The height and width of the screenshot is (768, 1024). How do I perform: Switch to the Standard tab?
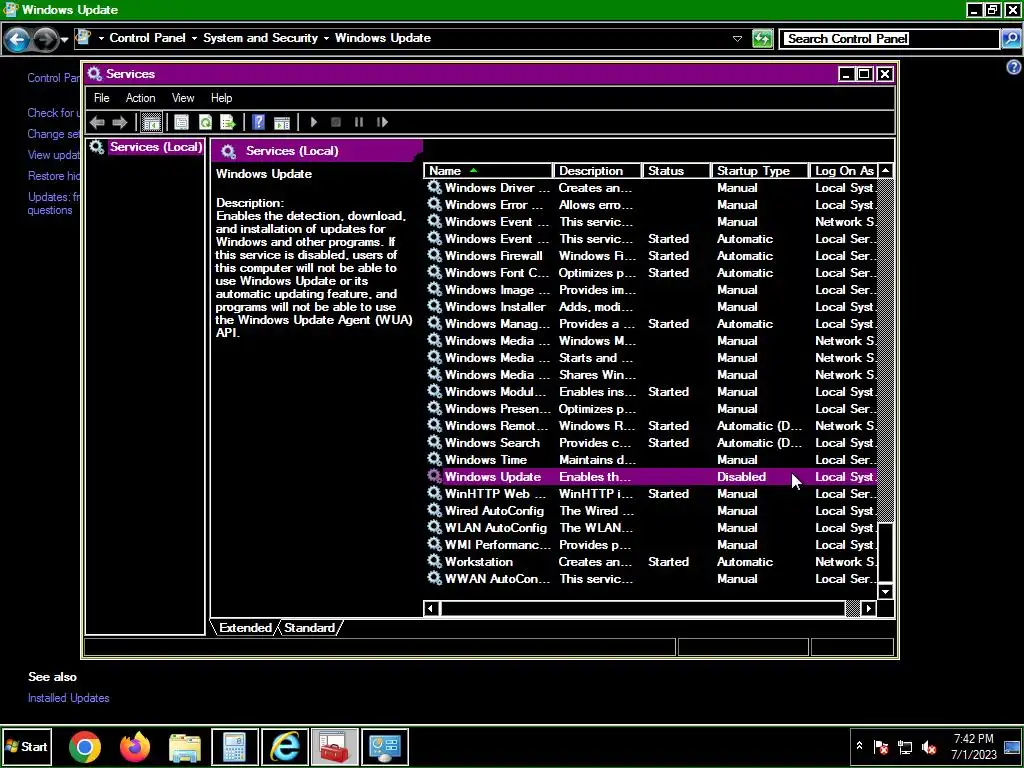click(309, 628)
